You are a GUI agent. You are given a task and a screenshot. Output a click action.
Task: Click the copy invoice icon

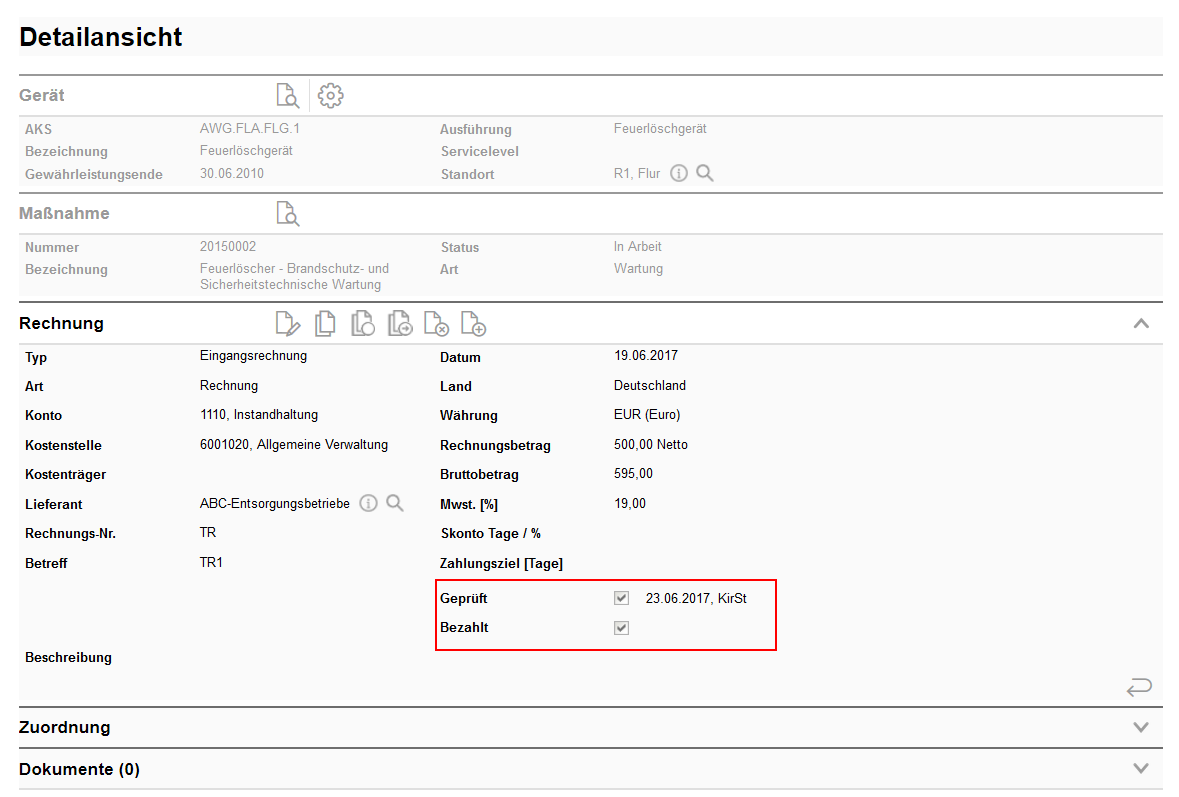click(324, 324)
